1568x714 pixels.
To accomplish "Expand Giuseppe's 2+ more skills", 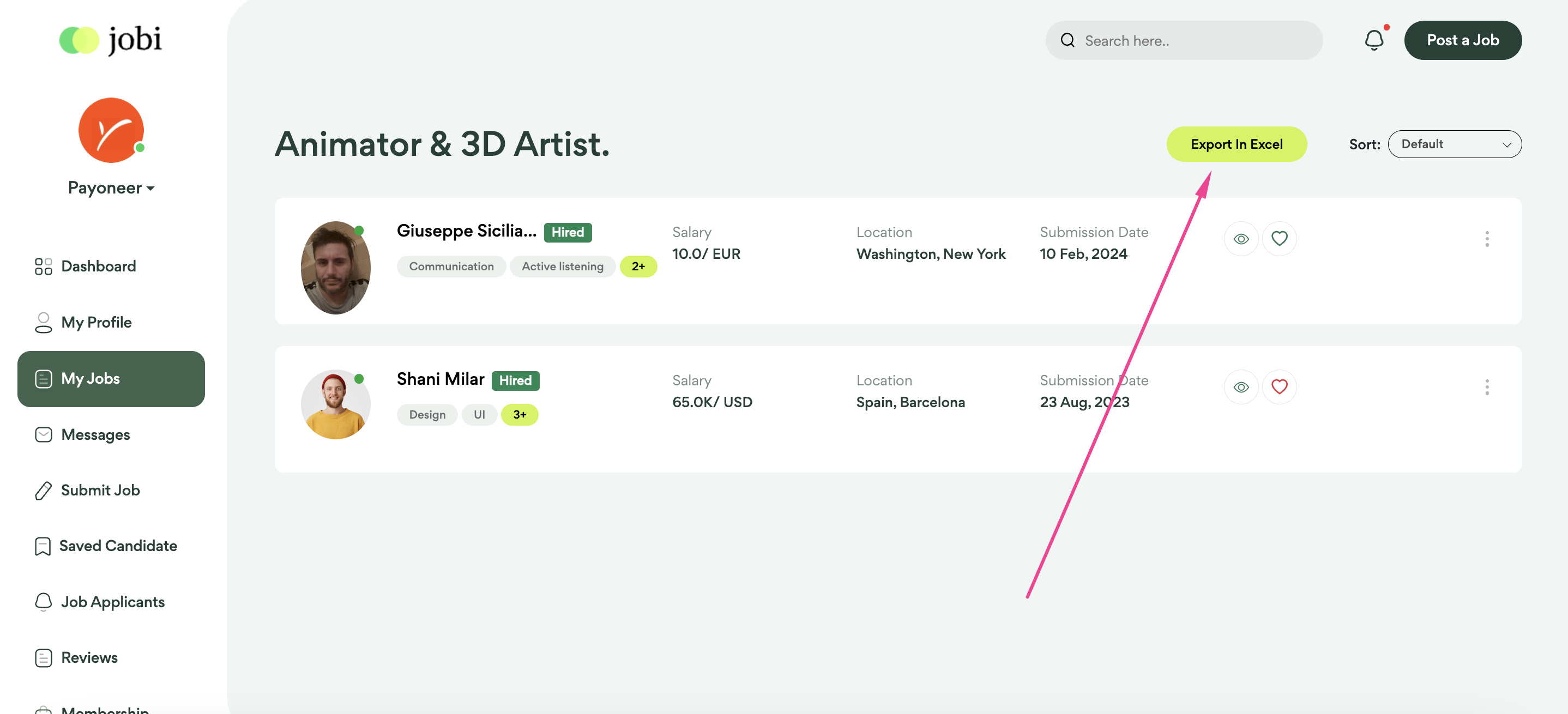I will click(638, 267).
